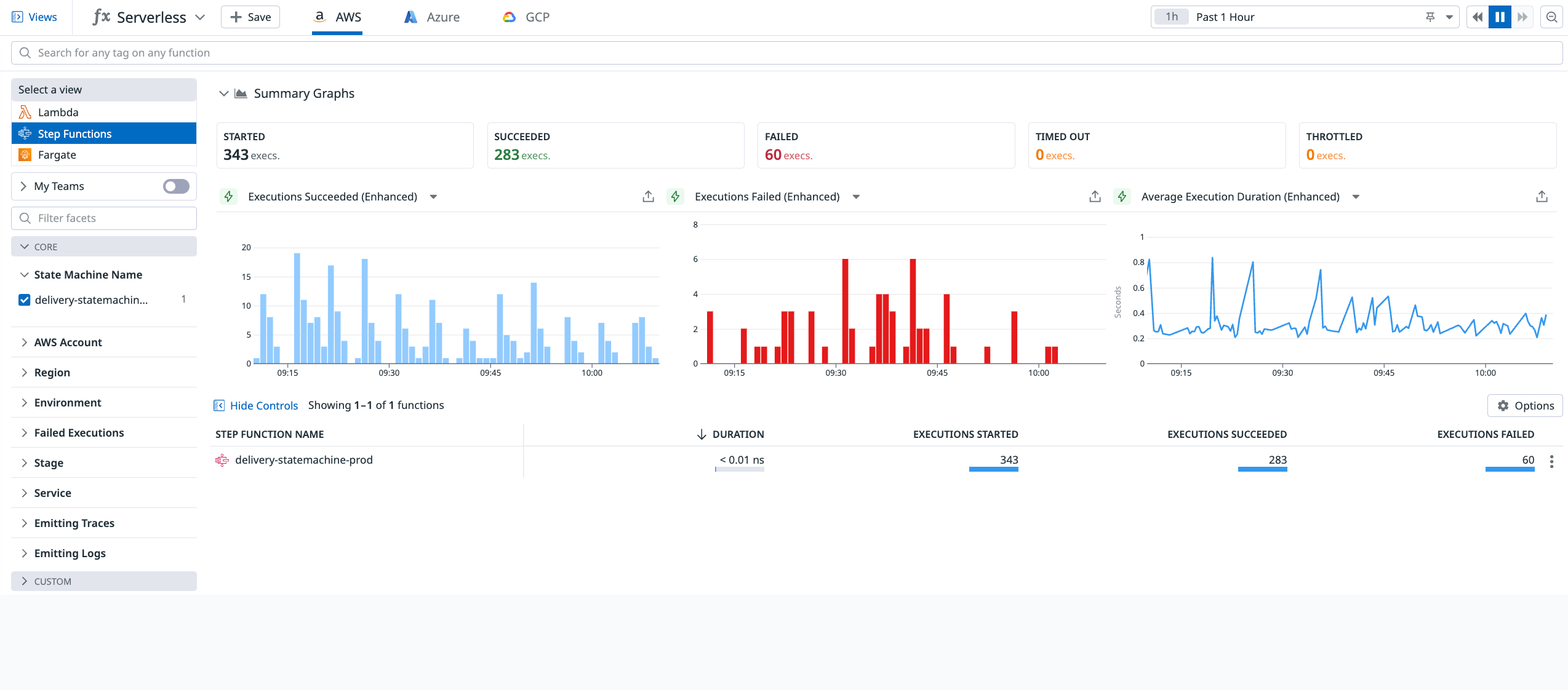The height and width of the screenshot is (690, 1568).
Task: Click the zoom-out icon in the top right
Action: [x=1551, y=17]
